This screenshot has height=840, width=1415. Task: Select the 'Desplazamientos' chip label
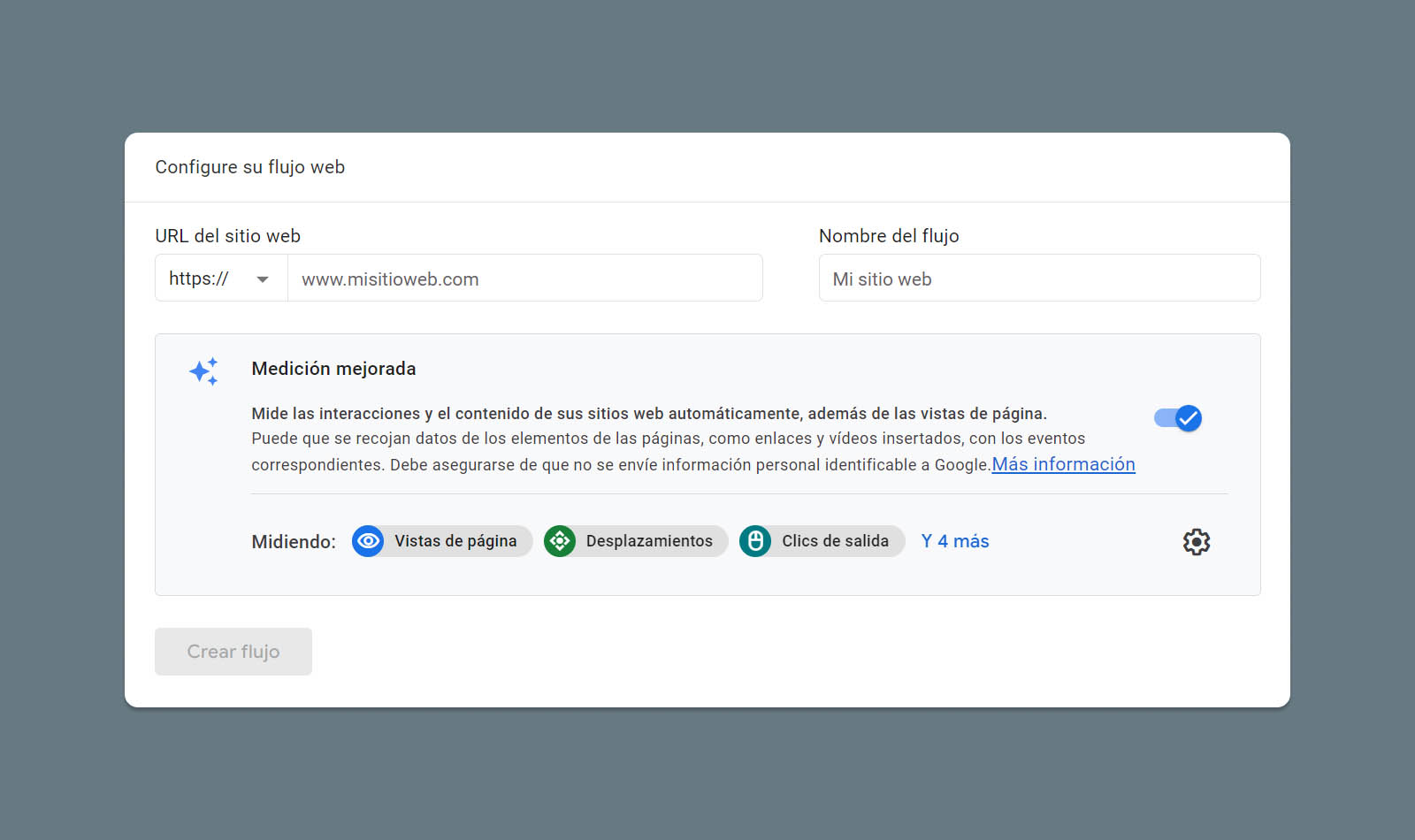(x=649, y=541)
